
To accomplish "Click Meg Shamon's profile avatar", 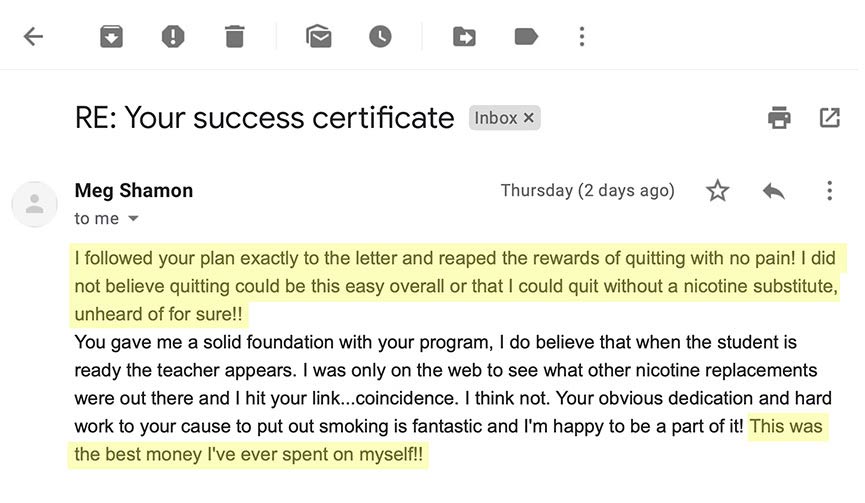I will click(x=34, y=204).
